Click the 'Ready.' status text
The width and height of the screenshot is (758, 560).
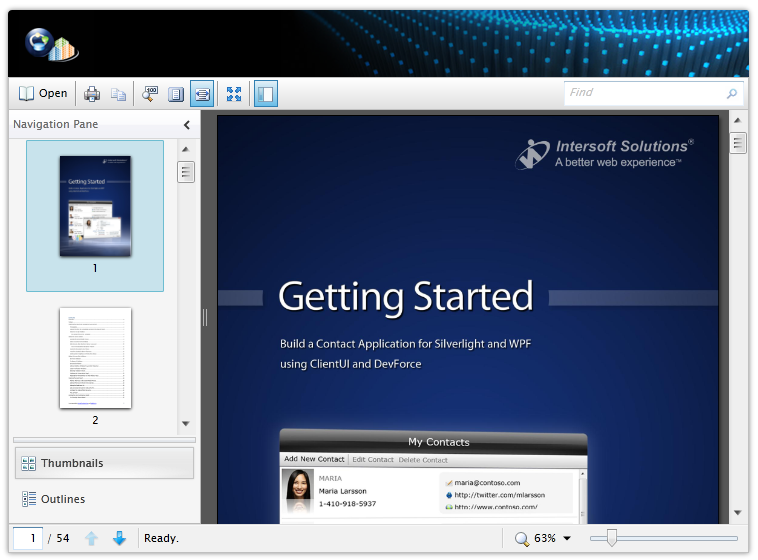point(161,538)
